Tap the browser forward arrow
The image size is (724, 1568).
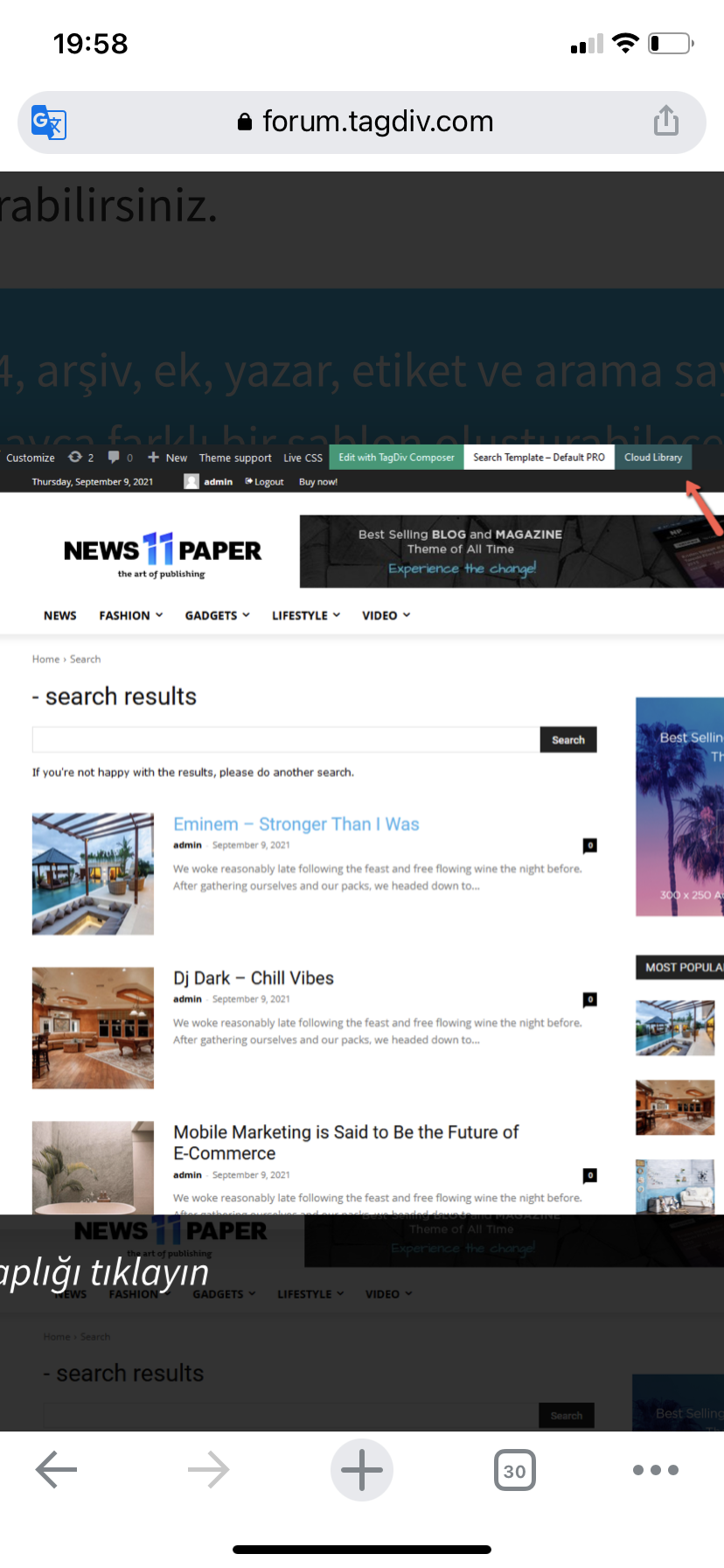209,1470
